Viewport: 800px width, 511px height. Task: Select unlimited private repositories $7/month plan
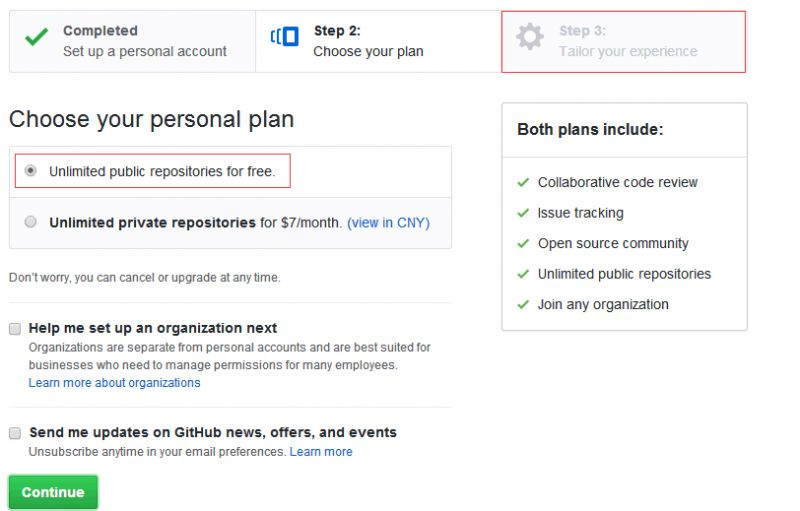(x=31, y=222)
